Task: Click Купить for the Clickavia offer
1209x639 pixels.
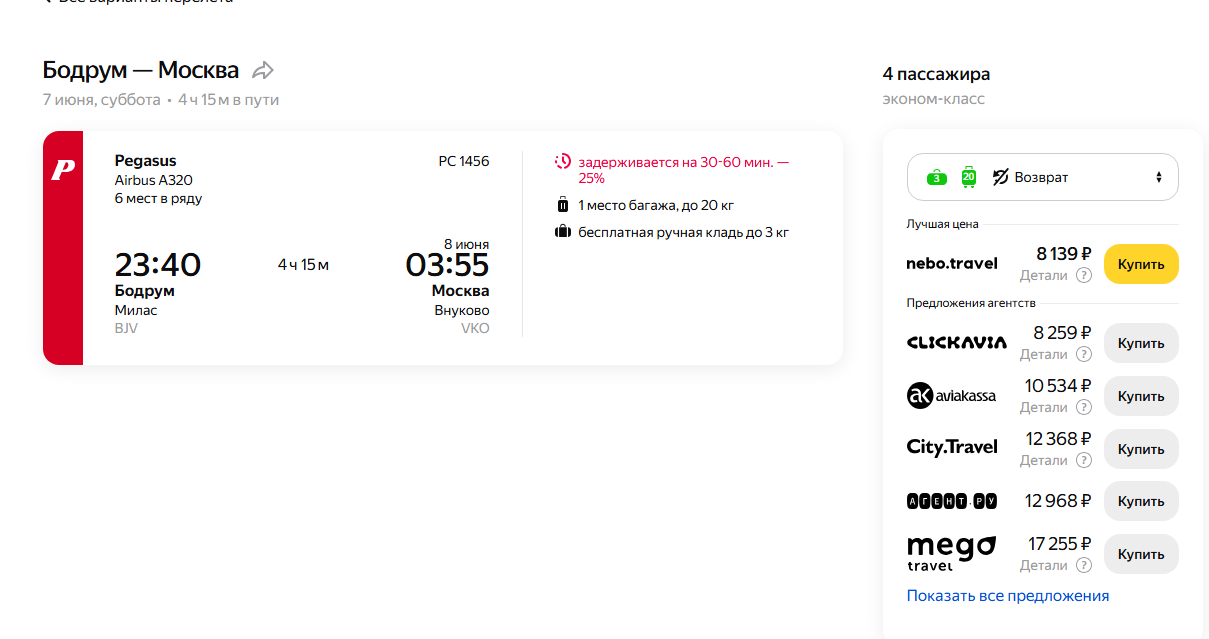Action: coord(1141,343)
